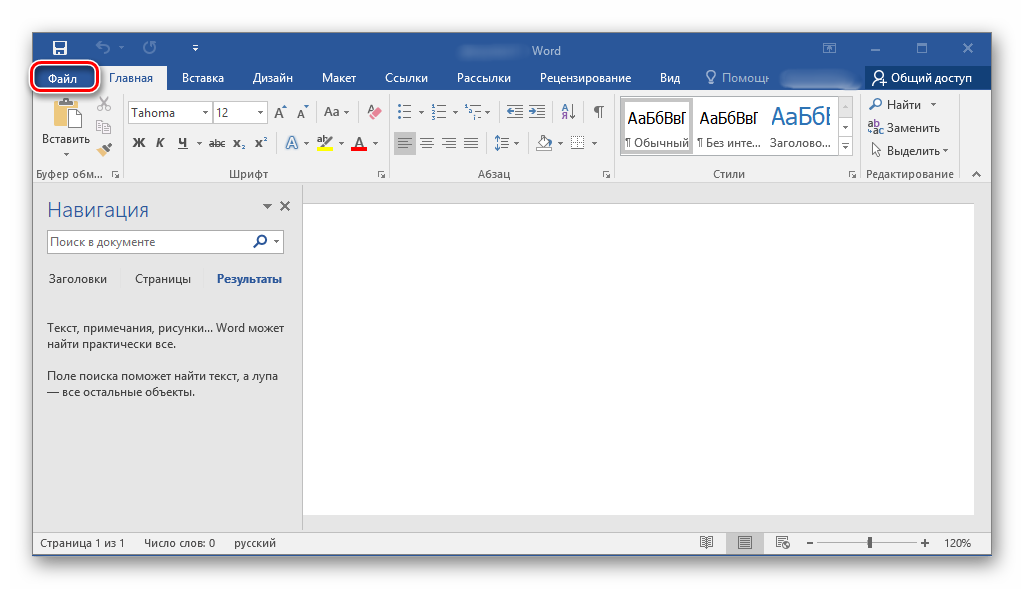The width and height of the screenshot is (1024, 589).
Task: Click the Save floppy disk icon
Action: click(59, 48)
